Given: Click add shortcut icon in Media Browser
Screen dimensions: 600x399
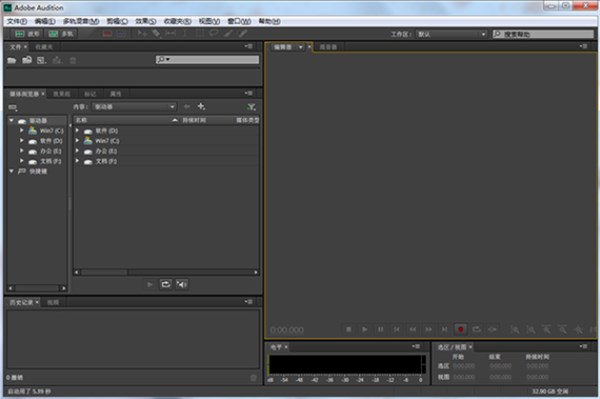Looking at the screenshot, I should [x=201, y=106].
